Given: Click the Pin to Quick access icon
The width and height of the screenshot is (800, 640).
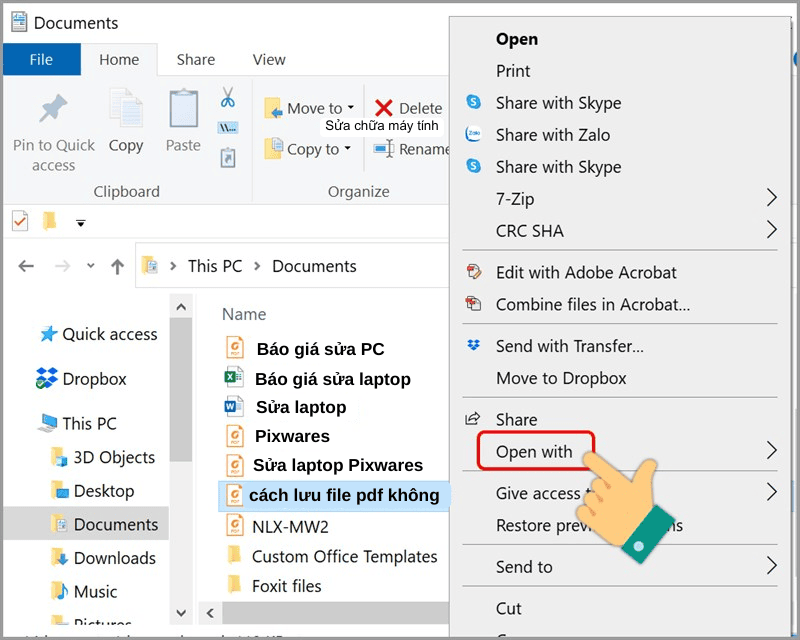Looking at the screenshot, I should coord(52,112).
